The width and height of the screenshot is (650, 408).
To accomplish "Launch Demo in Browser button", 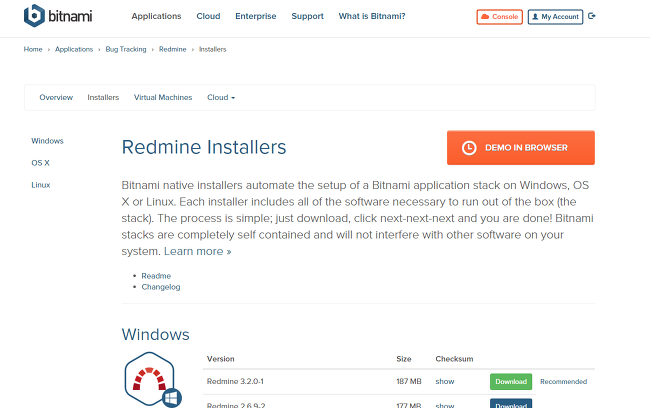I will [x=521, y=148].
